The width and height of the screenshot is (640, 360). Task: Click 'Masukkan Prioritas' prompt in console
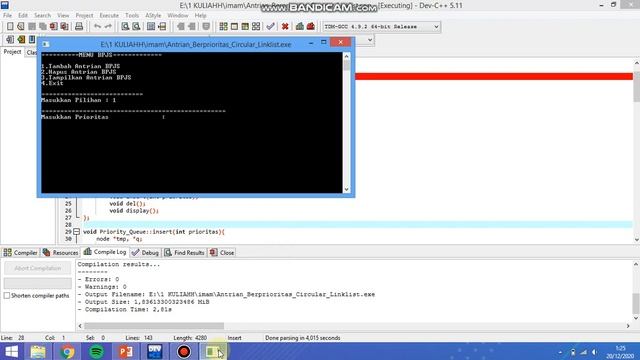(75, 117)
